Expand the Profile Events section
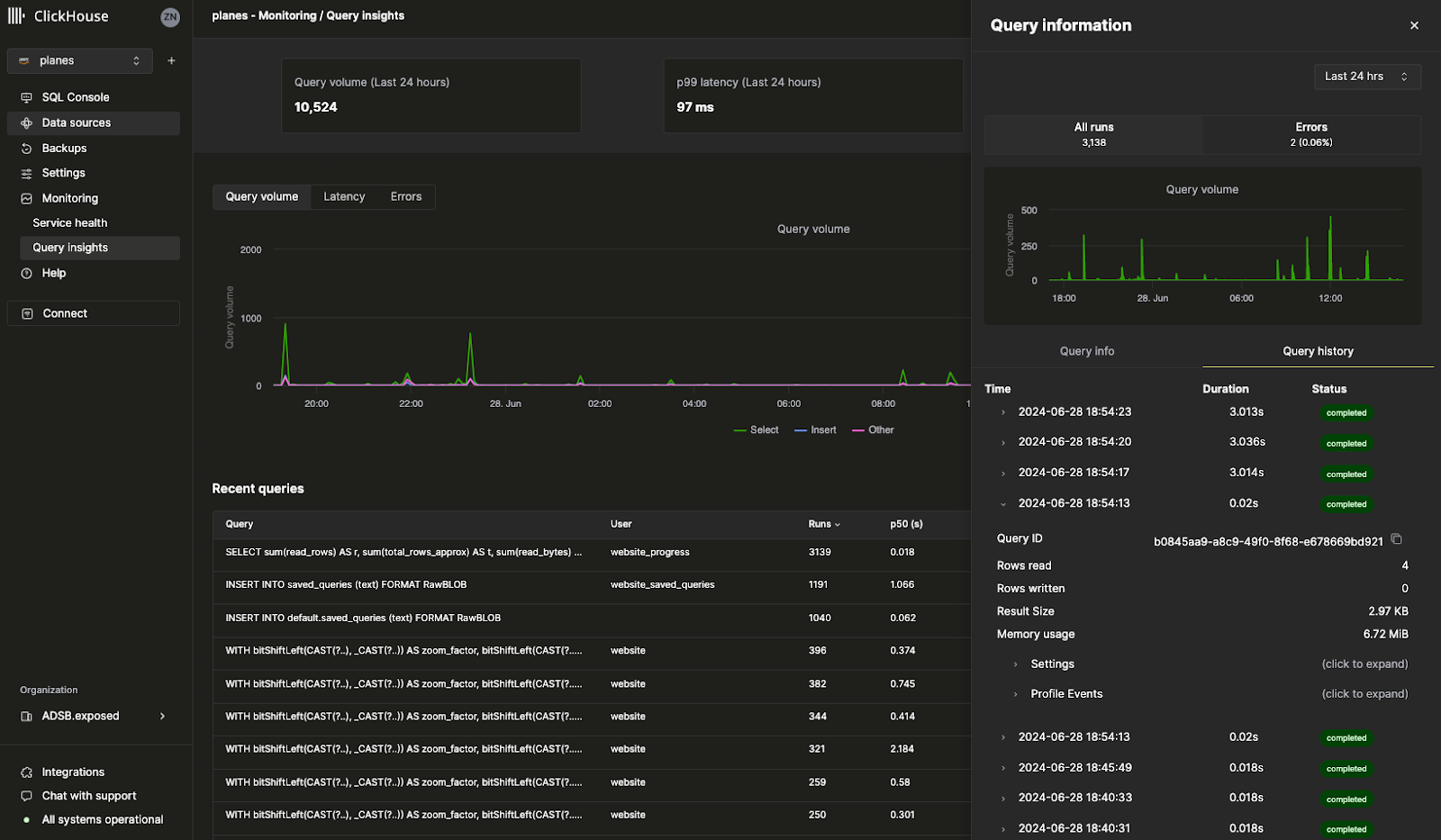This screenshot has height=840, width=1441. coord(1066,693)
